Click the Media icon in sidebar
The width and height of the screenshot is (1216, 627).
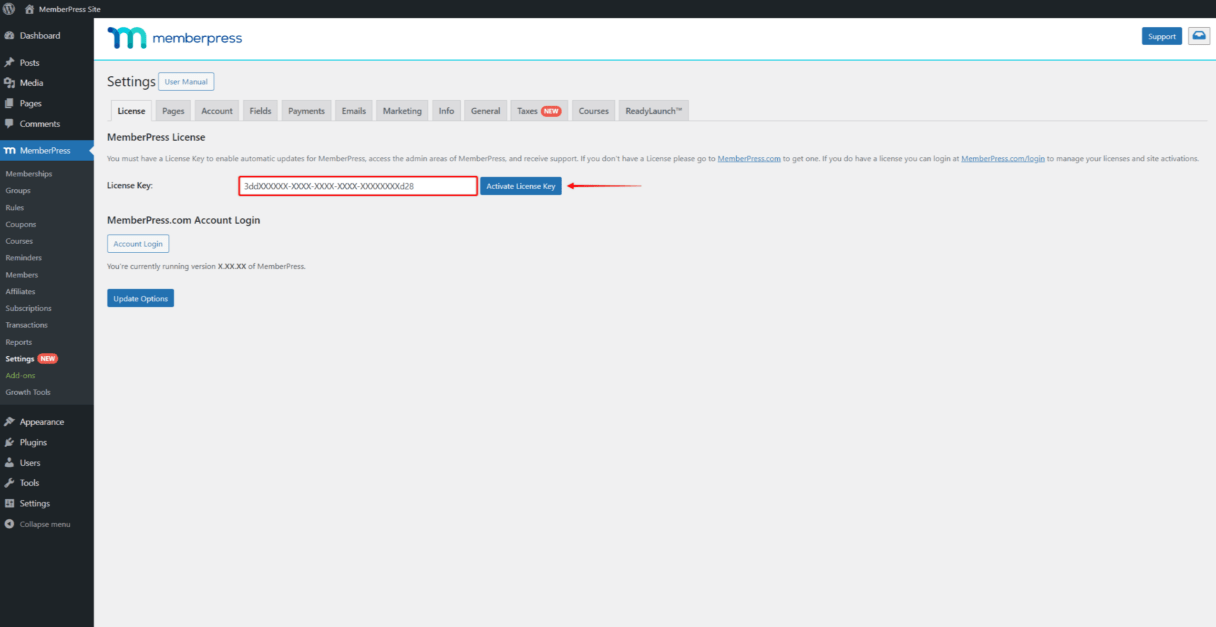pyautogui.click(x=9, y=83)
